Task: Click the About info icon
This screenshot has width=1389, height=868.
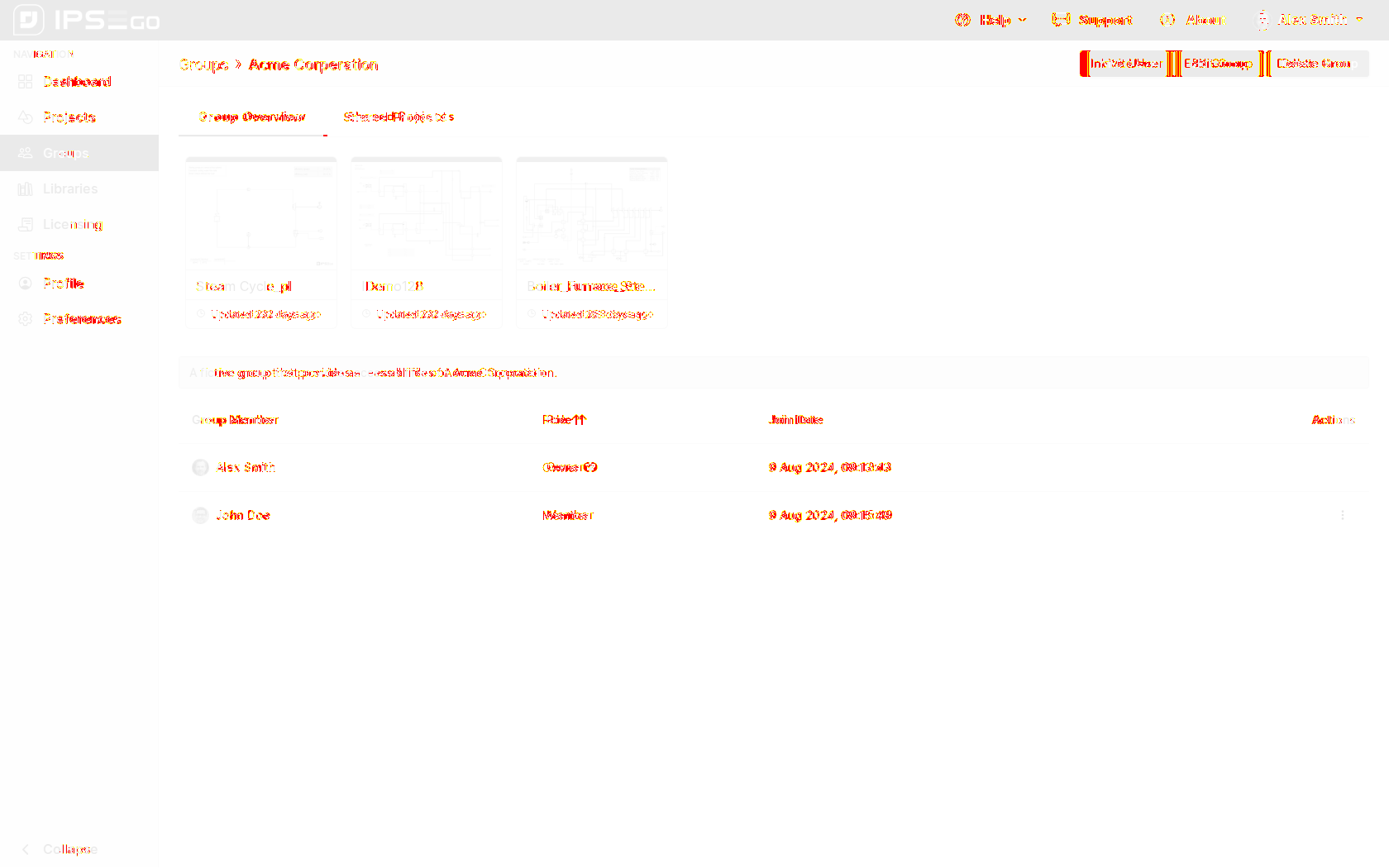Action: (x=1167, y=20)
